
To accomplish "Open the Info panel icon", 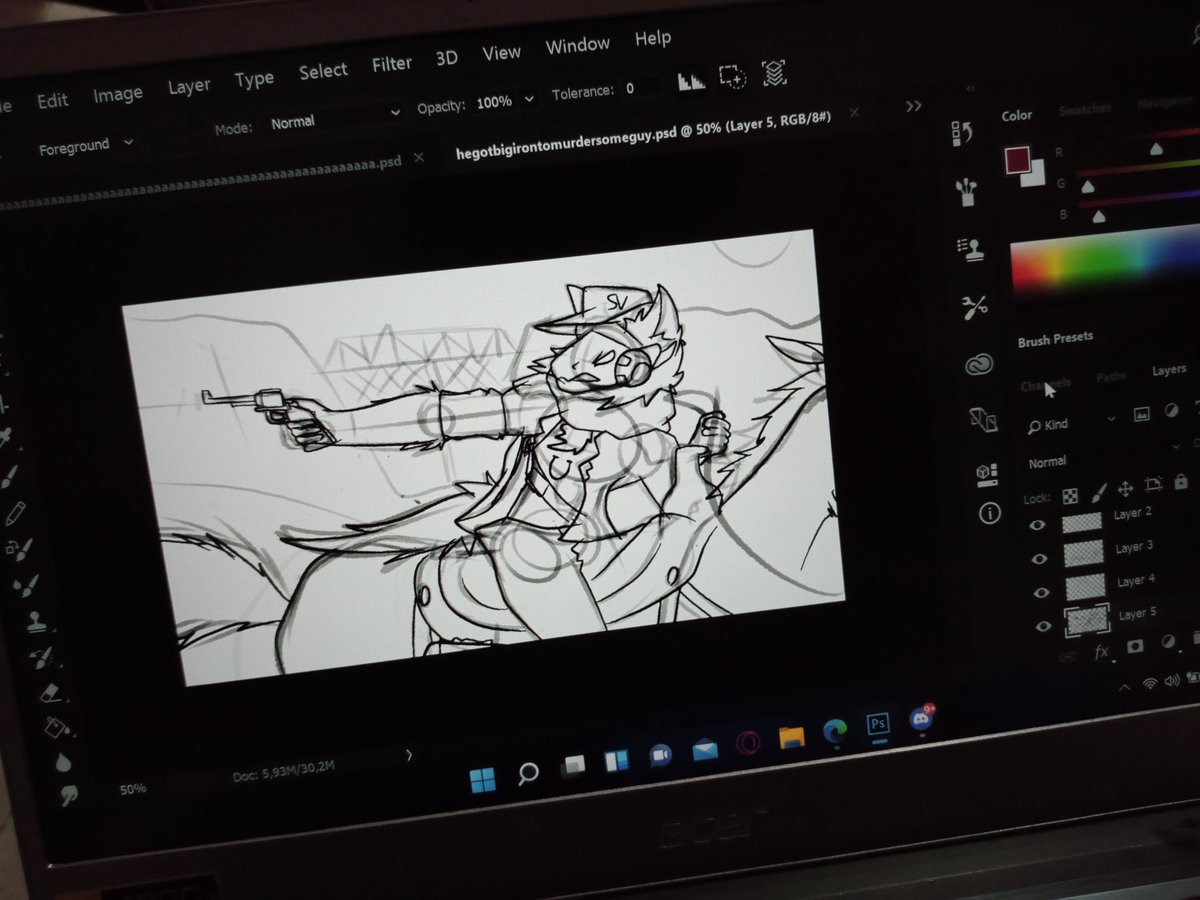I will tap(990, 514).
